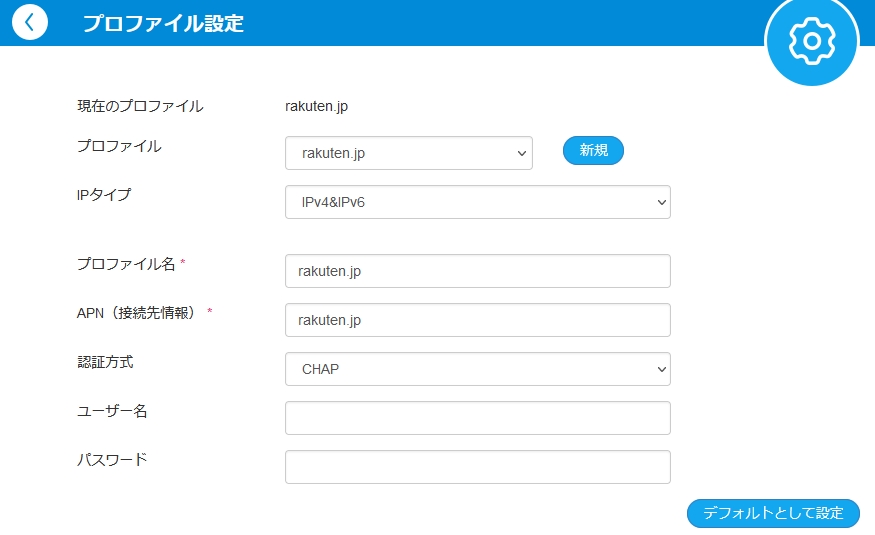Click the 現在のプロファイル rakuten.jp value text

point(316,107)
